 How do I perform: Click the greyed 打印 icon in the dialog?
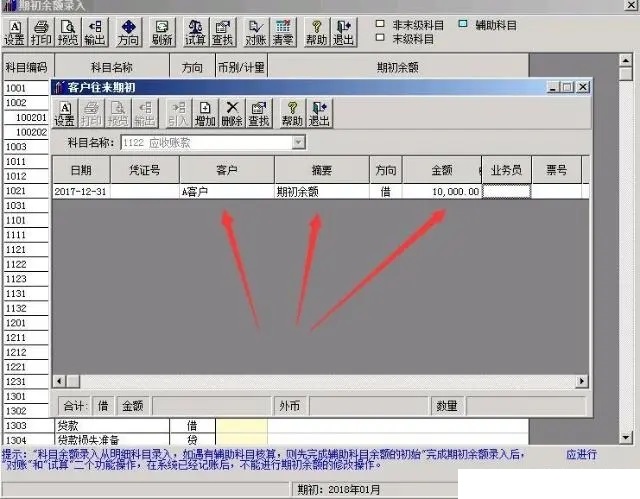(91, 113)
